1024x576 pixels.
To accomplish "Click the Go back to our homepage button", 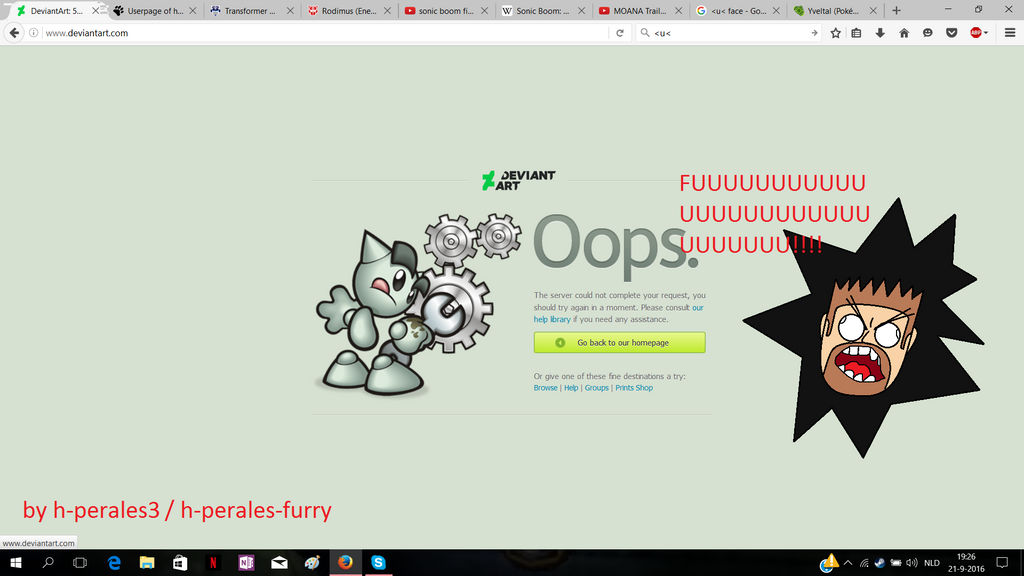I will (619, 342).
